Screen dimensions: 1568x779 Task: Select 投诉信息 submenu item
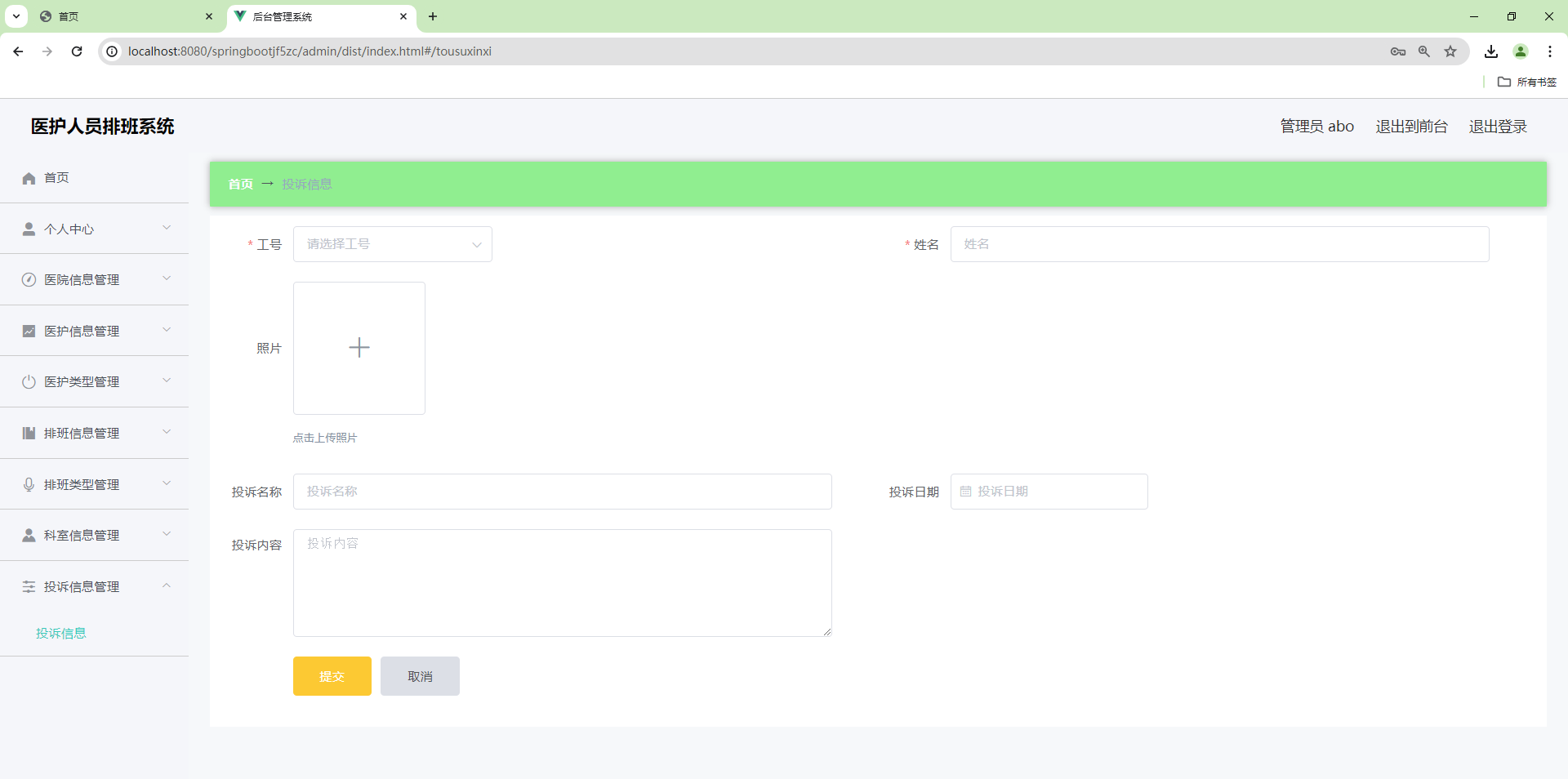tap(61, 633)
